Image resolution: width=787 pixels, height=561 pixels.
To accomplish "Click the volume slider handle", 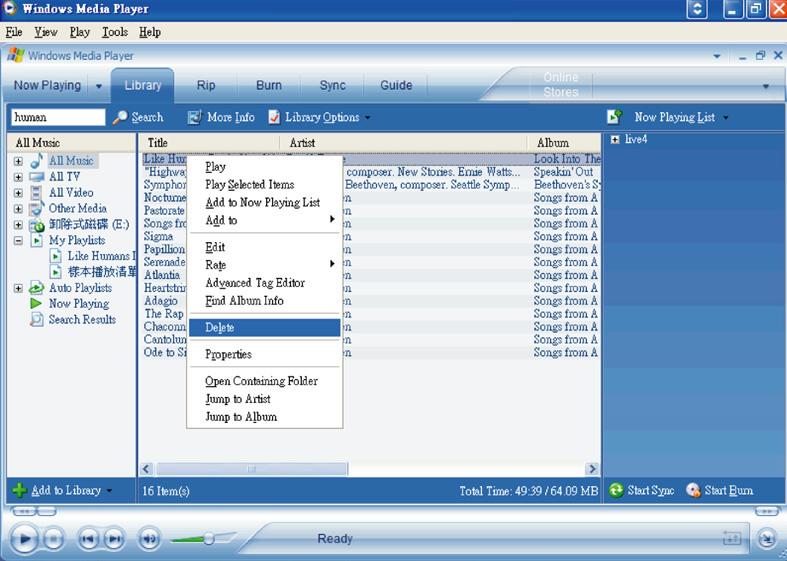I will 208,539.
